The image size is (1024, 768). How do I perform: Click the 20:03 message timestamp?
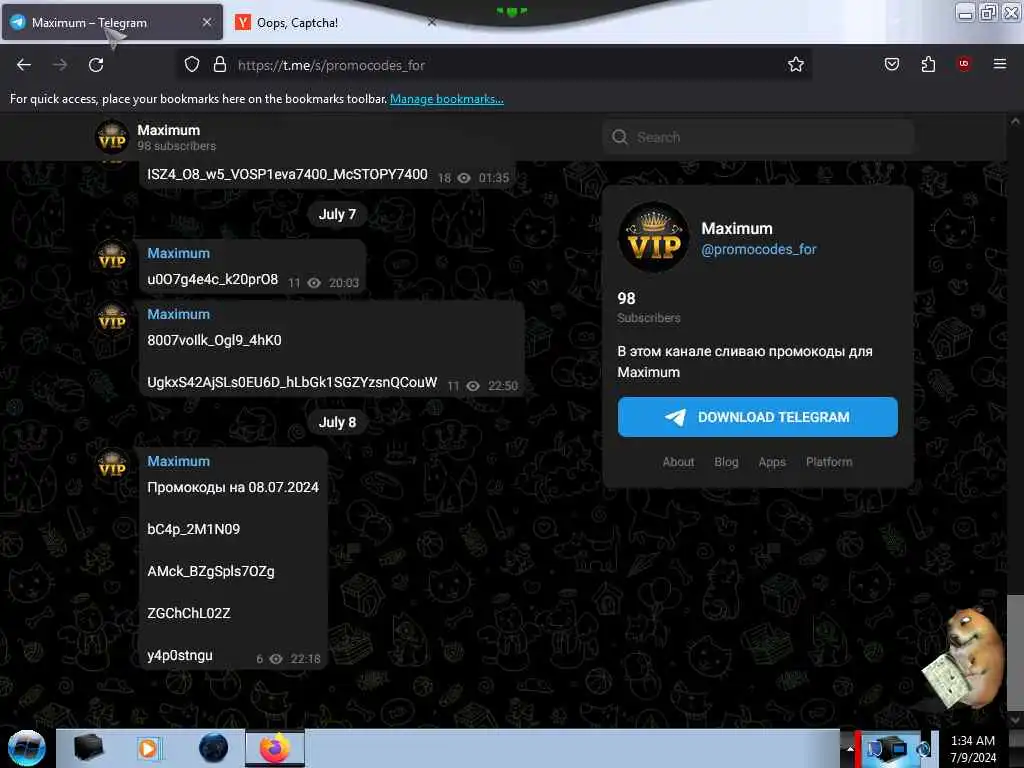click(x=344, y=283)
